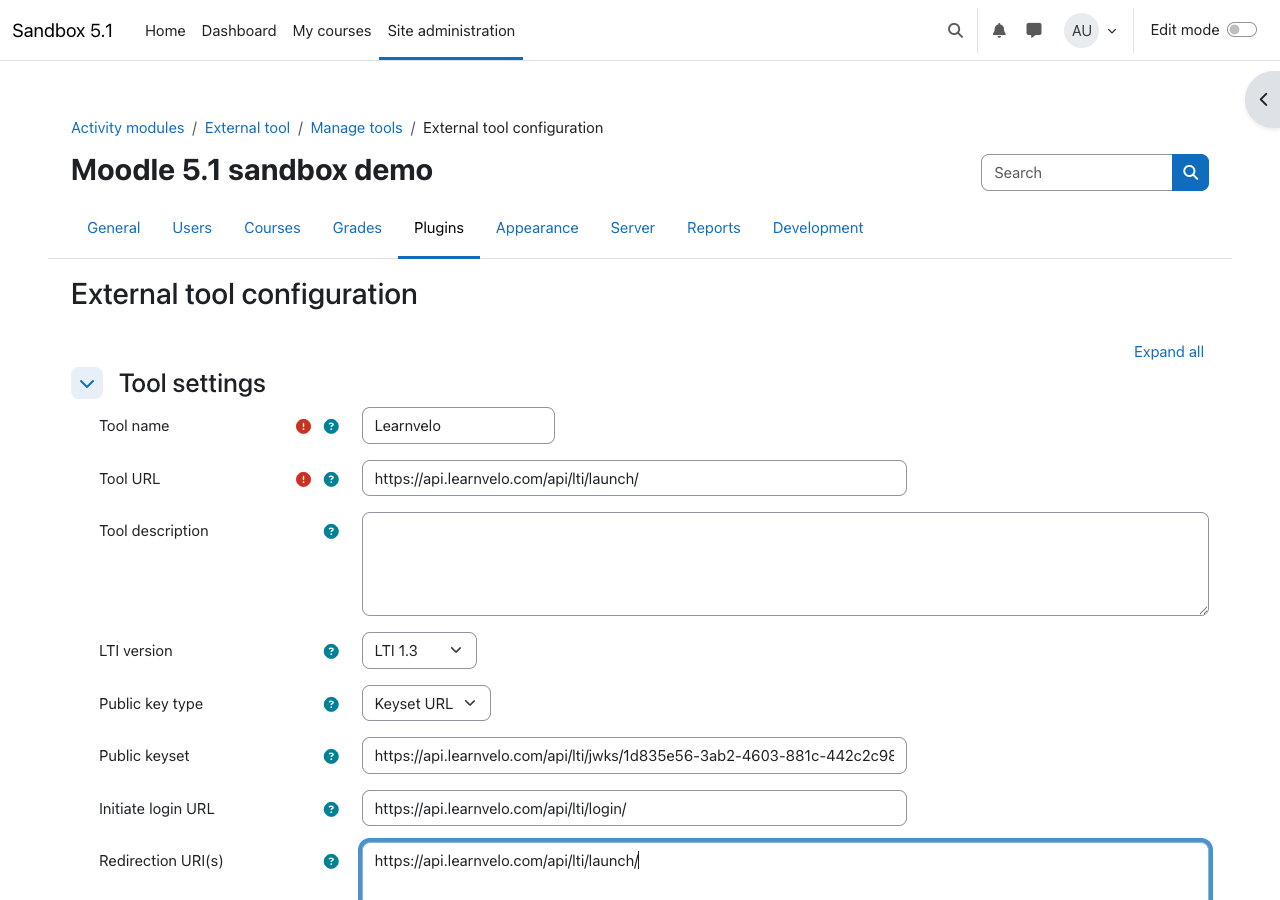Click the help icon beside Tool URL
This screenshot has width=1280, height=900.
(331, 479)
